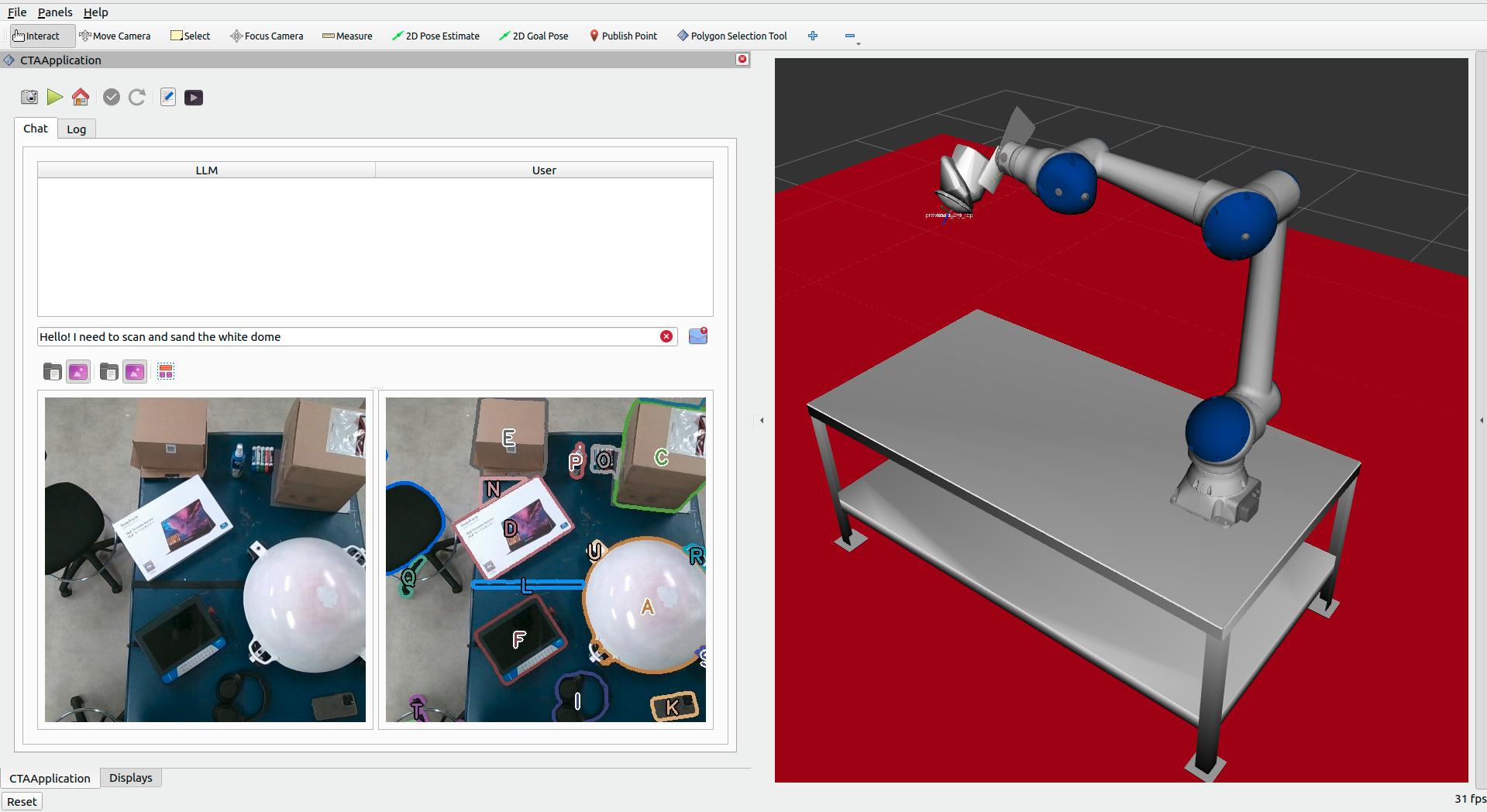Collapse the right panel edge arrow

[x=1481, y=421]
